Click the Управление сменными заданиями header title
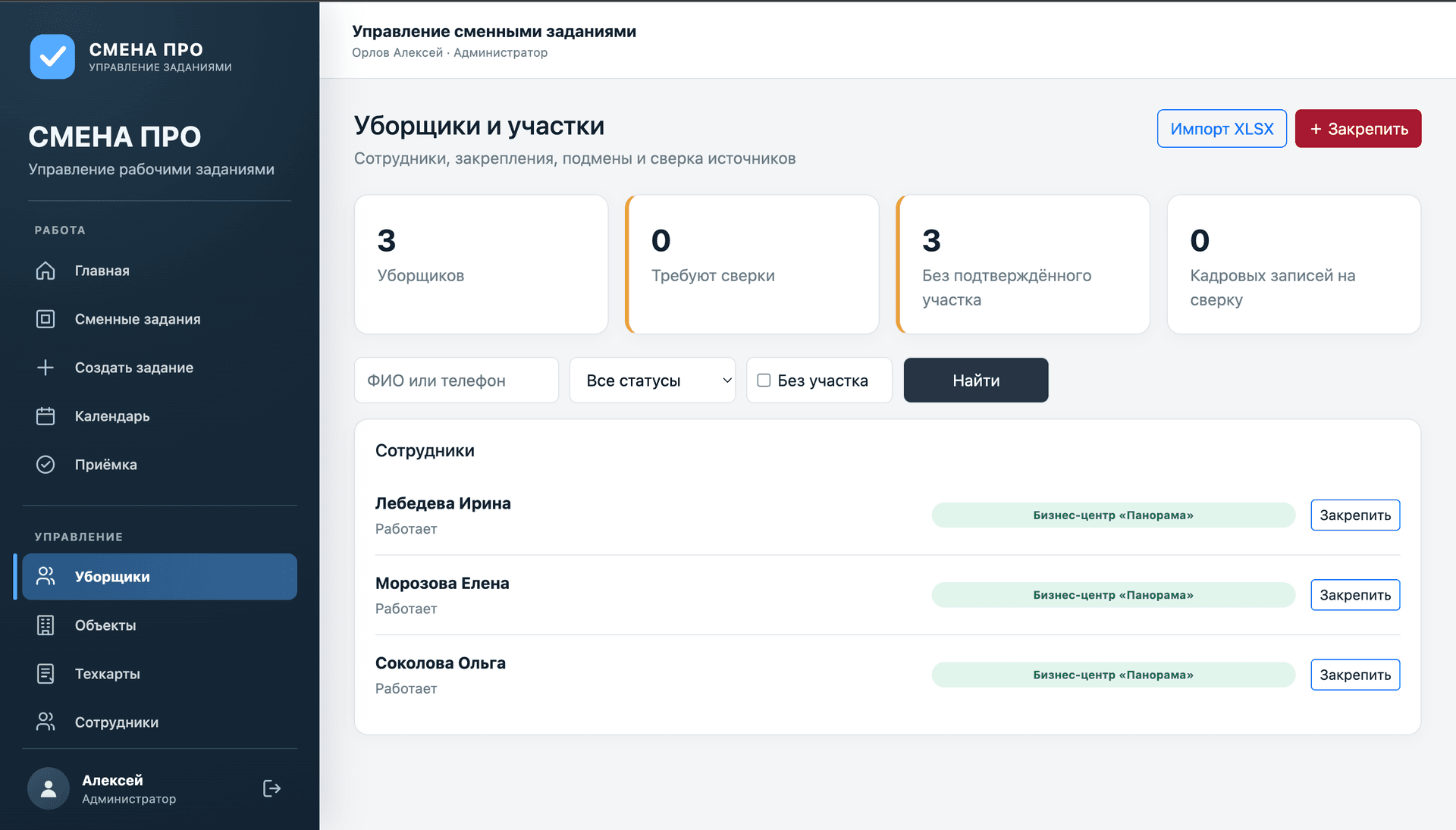The width and height of the screenshot is (1456, 830). point(494,32)
